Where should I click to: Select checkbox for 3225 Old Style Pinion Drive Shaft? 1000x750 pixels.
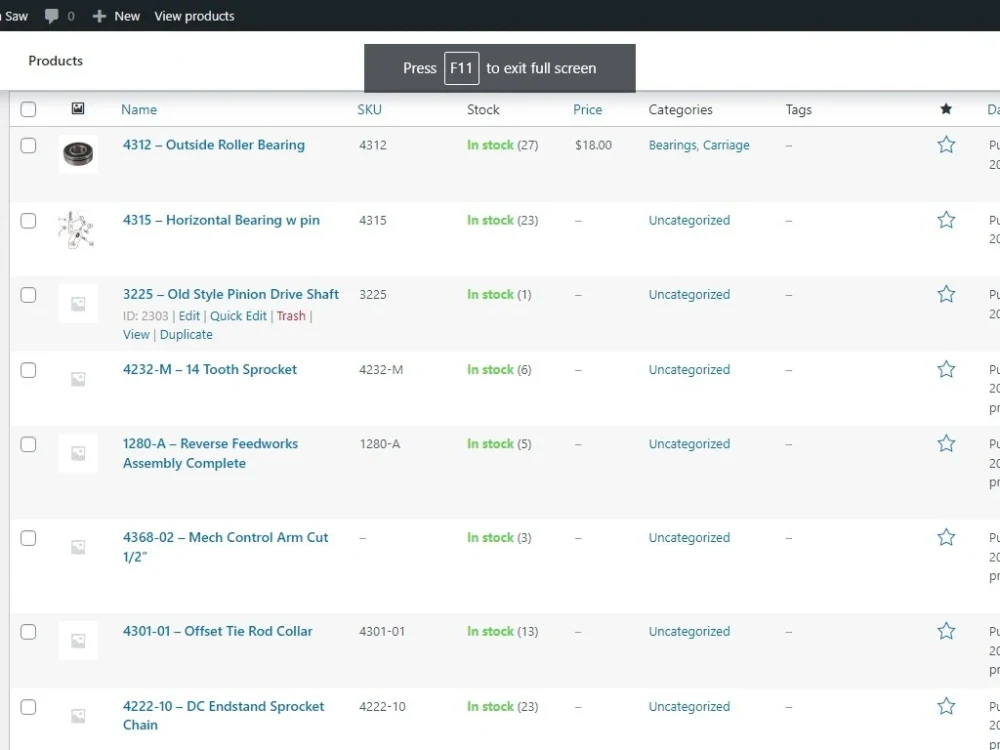(x=28, y=295)
